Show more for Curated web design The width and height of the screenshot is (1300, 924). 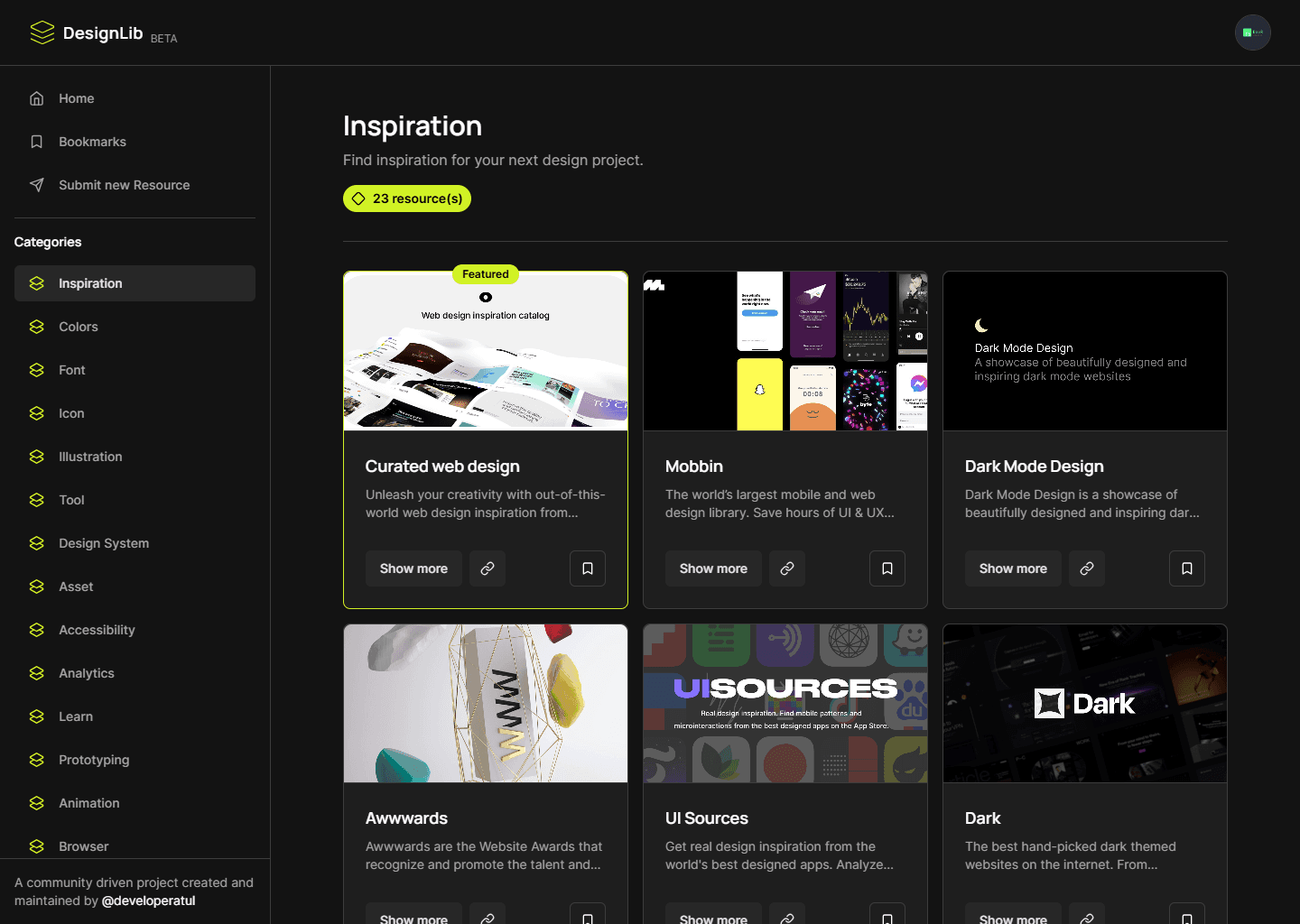click(x=413, y=568)
